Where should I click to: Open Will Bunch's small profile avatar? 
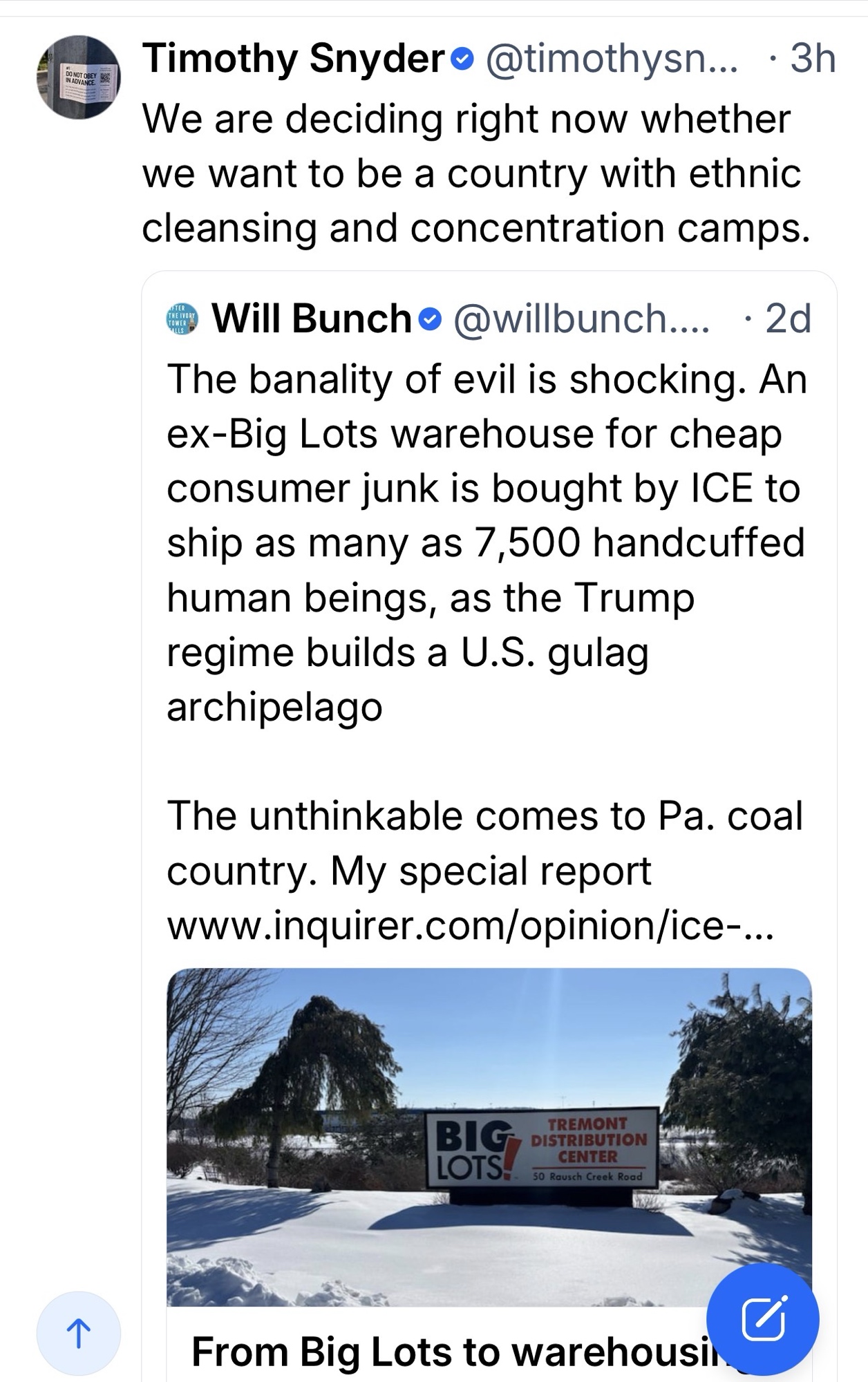182,319
